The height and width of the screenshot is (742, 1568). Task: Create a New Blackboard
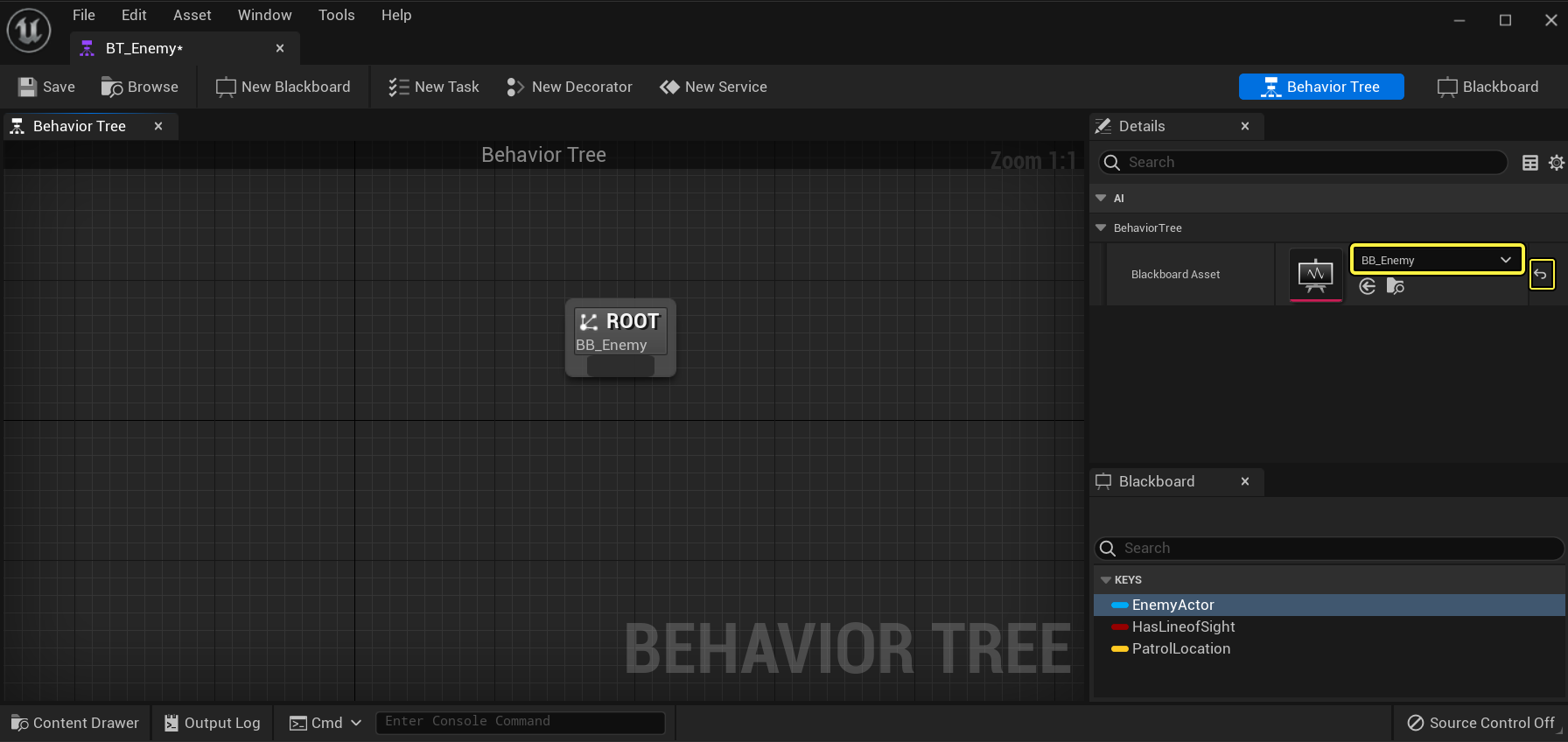tap(283, 87)
